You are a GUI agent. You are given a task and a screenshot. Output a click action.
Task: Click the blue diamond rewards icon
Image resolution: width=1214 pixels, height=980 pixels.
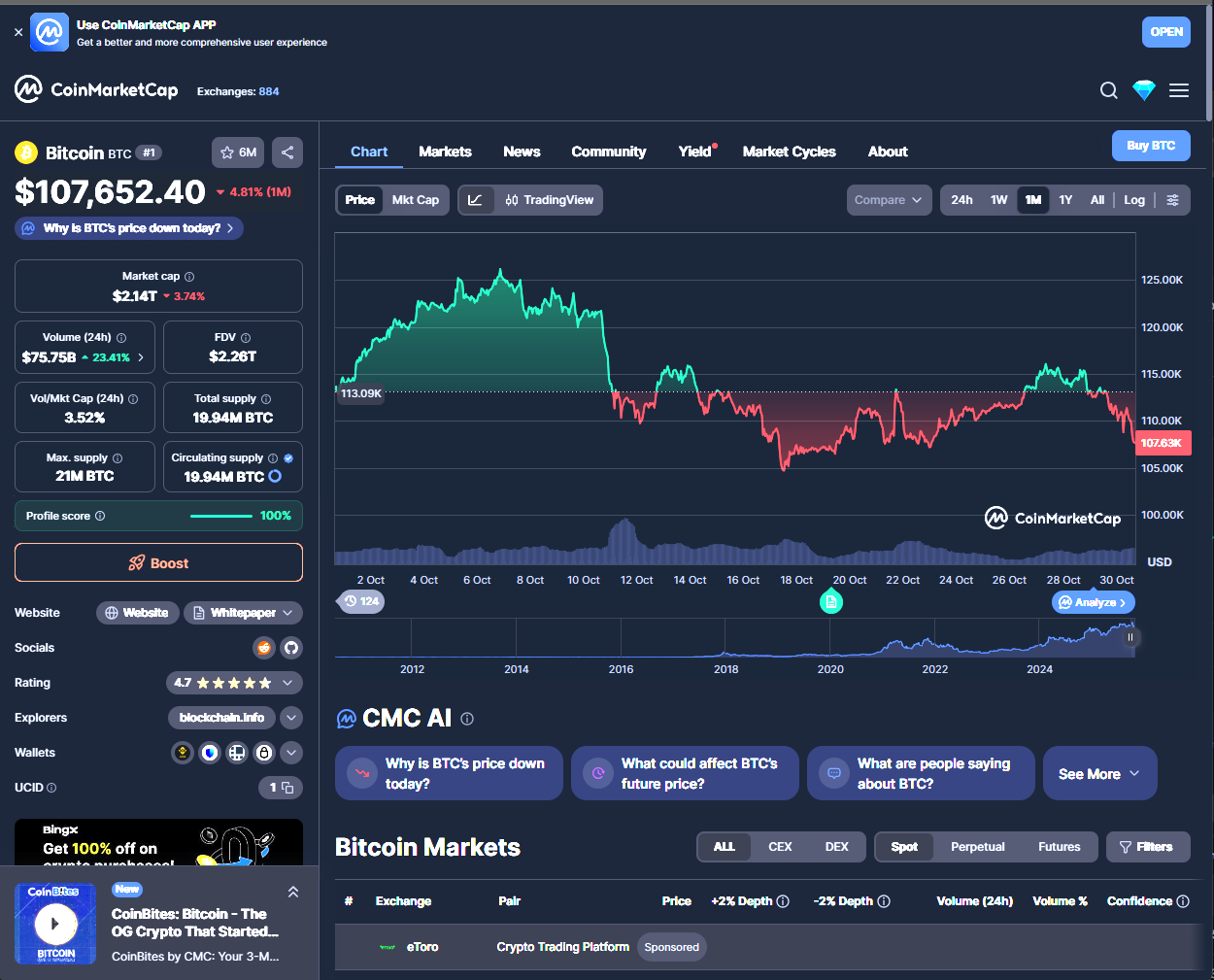click(x=1144, y=90)
